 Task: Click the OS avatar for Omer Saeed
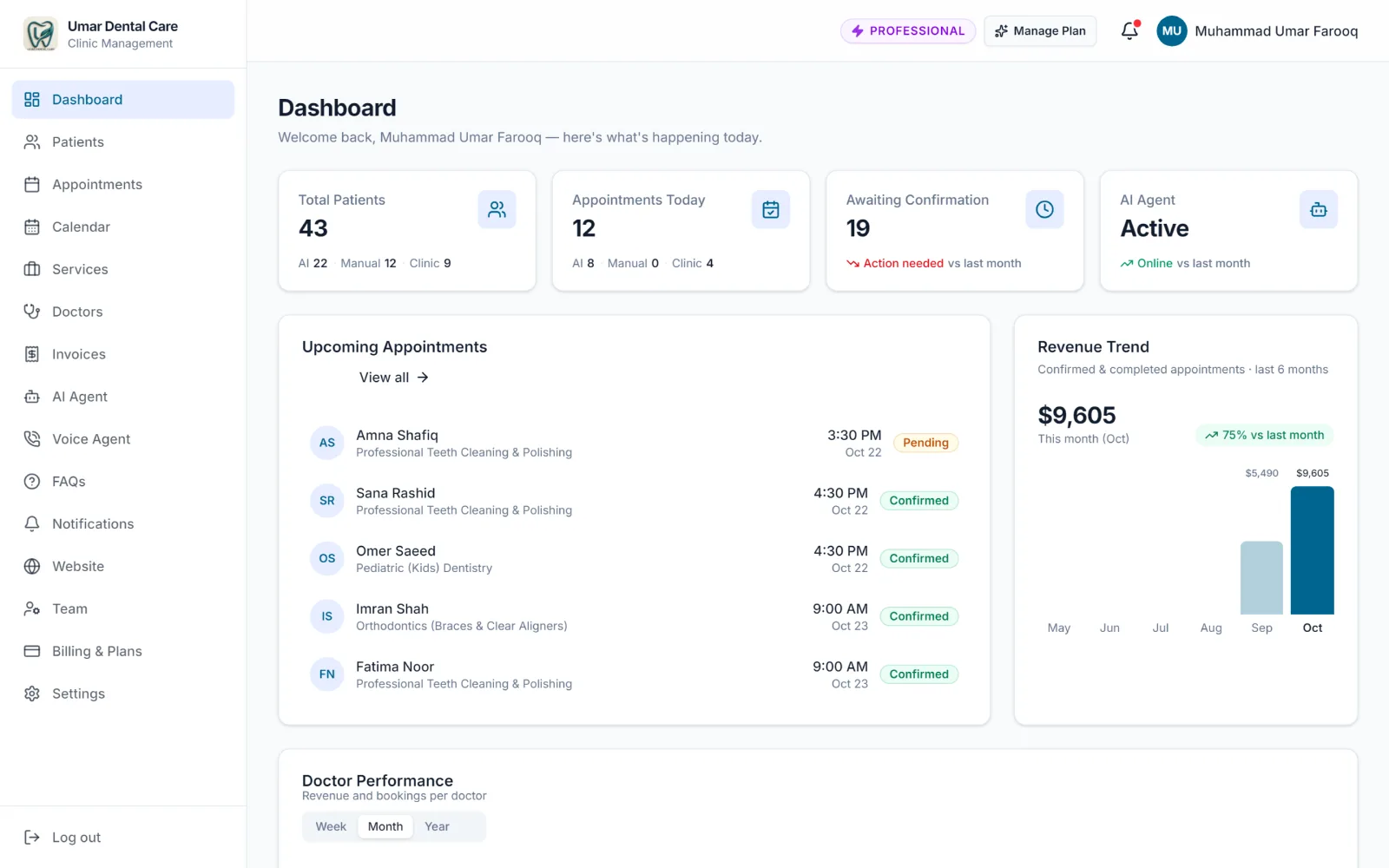pyautogui.click(x=327, y=558)
